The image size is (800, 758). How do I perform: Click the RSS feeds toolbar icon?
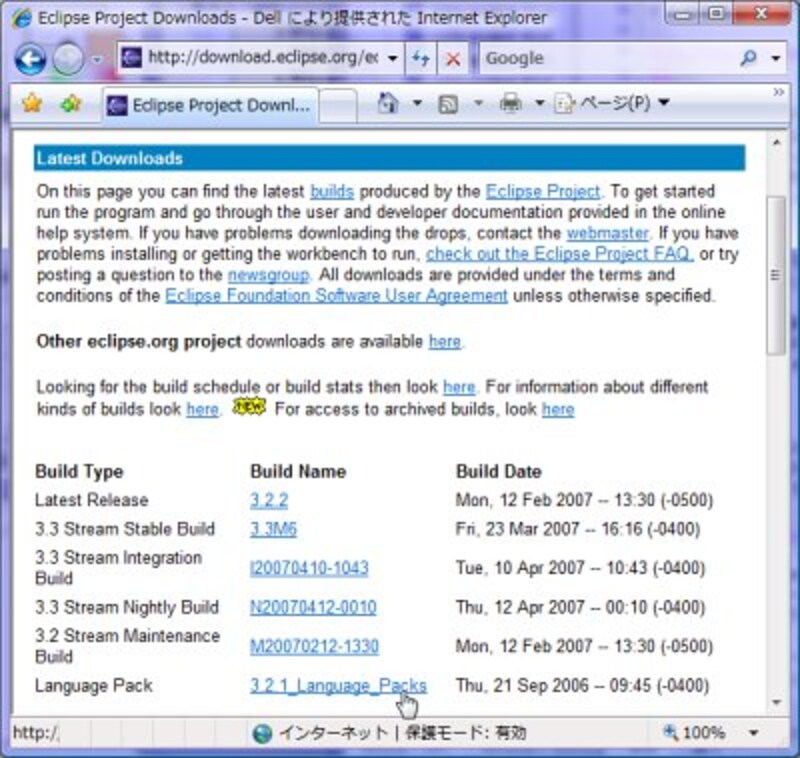click(x=449, y=103)
